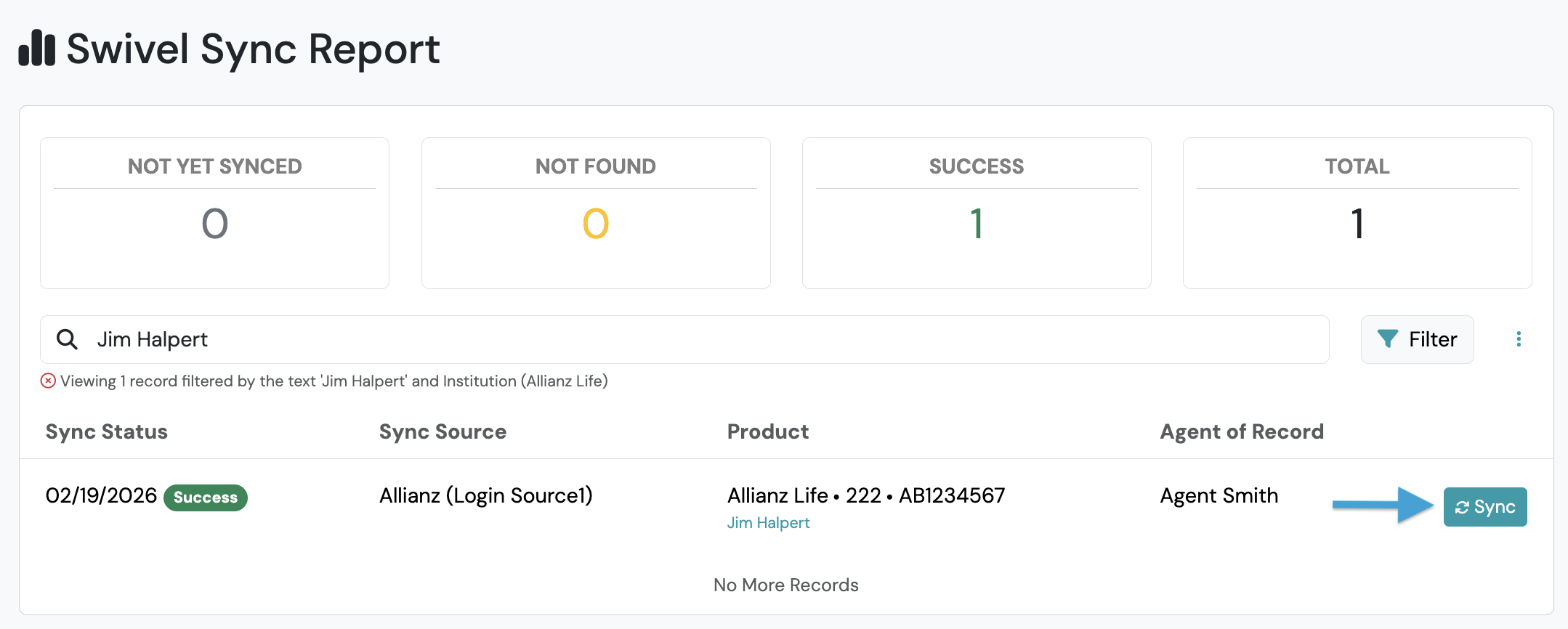Select the TOTAL summary card
Image resolution: width=1568 pixels, height=629 pixels.
click(x=1357, y=213)
